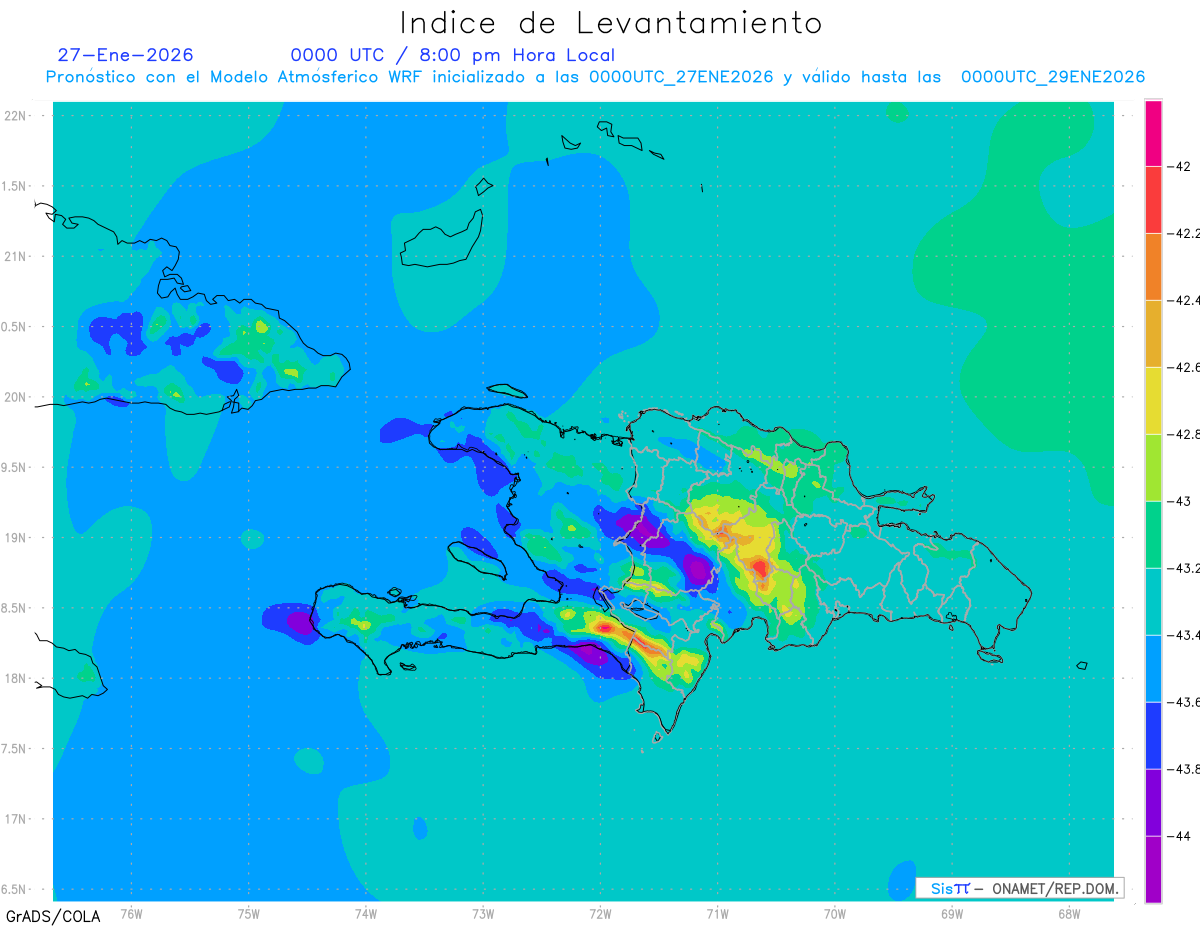Click longitude label "76W"
Viewport: 1200px width, 927px height.
pyautogui.click(x=131, y=913)
